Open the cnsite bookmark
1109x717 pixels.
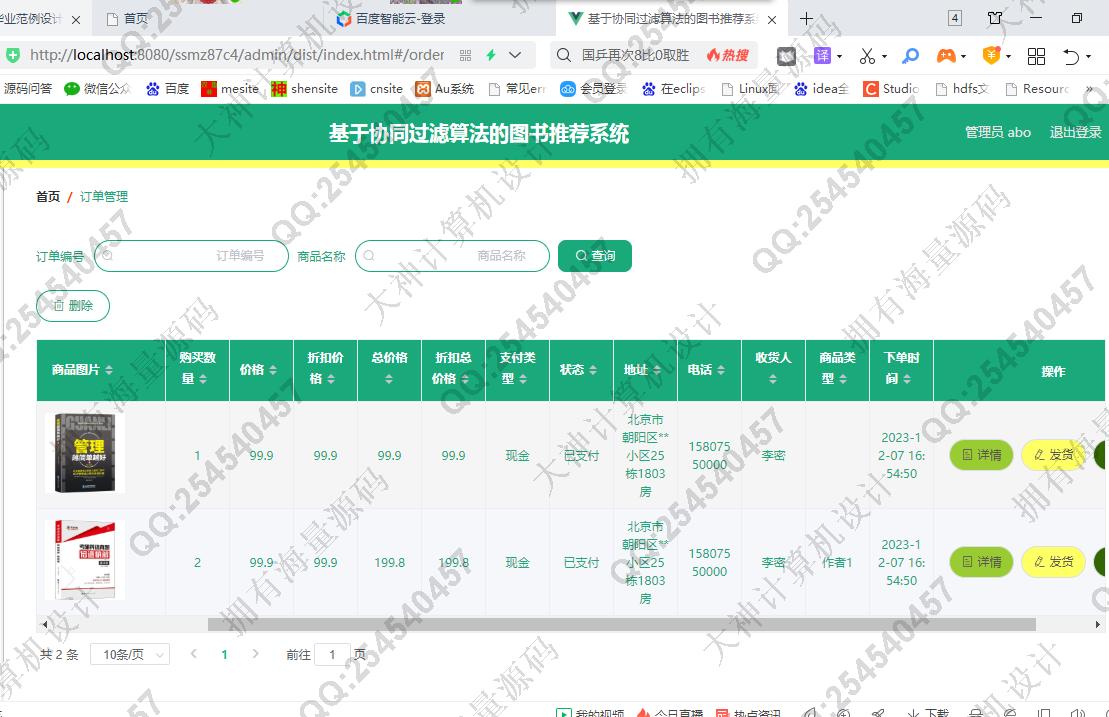click(x=377, y=89)
